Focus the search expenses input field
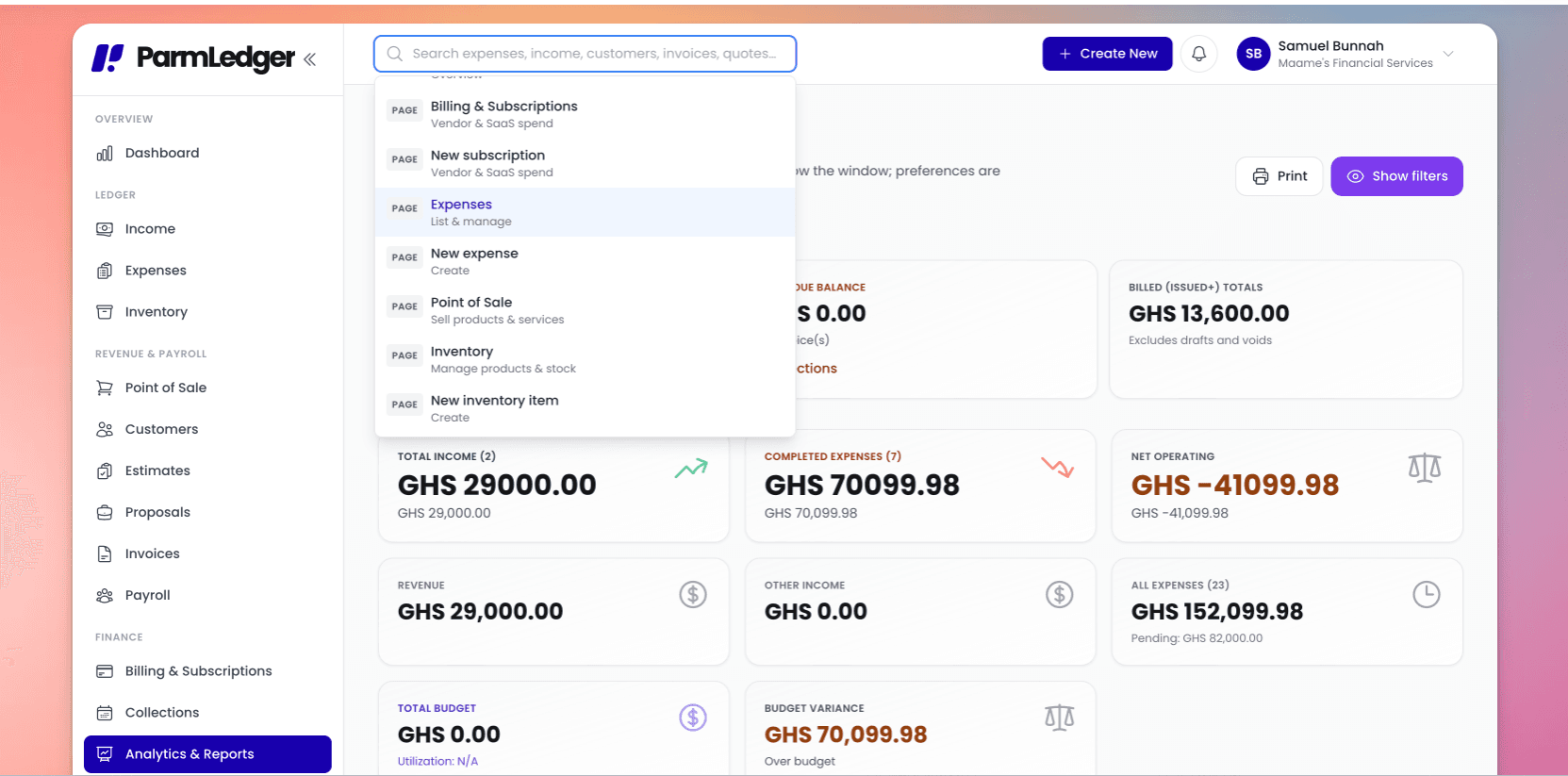Image resolution: width=1568 pixels, height=776 pixels. 585,54
